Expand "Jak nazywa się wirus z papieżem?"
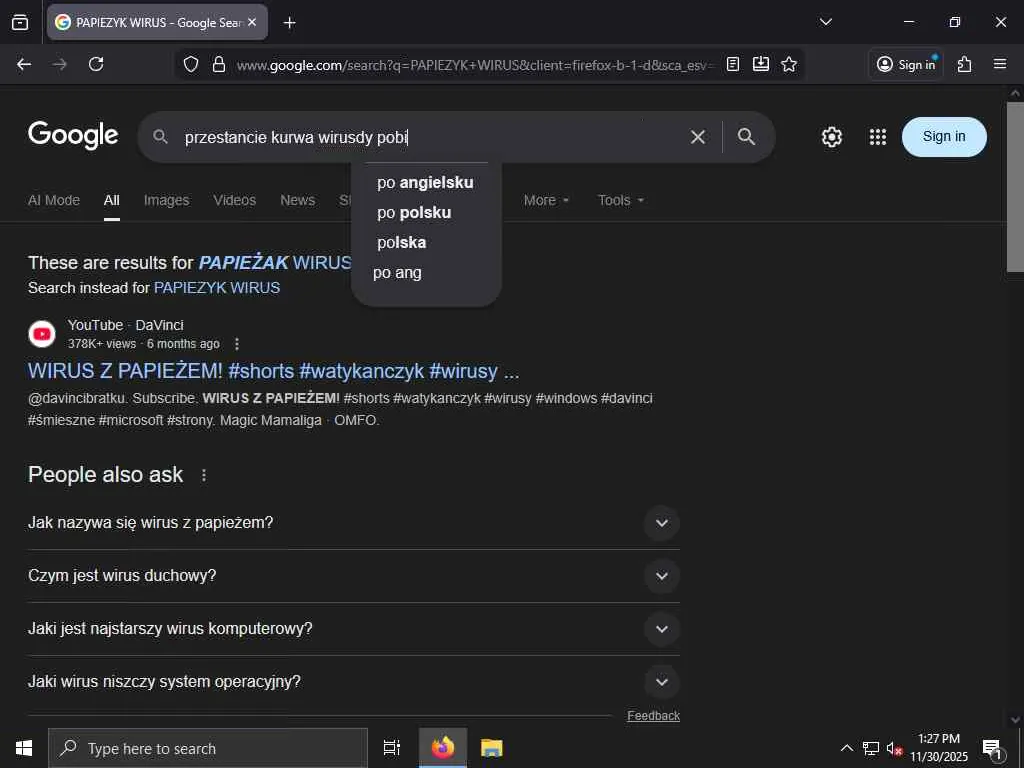This screenshot has height=768, width=1024. point(353,523)
